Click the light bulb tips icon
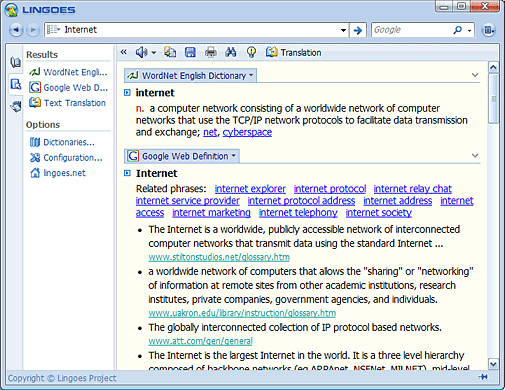505x390 pixels. (x=251, y=52)
